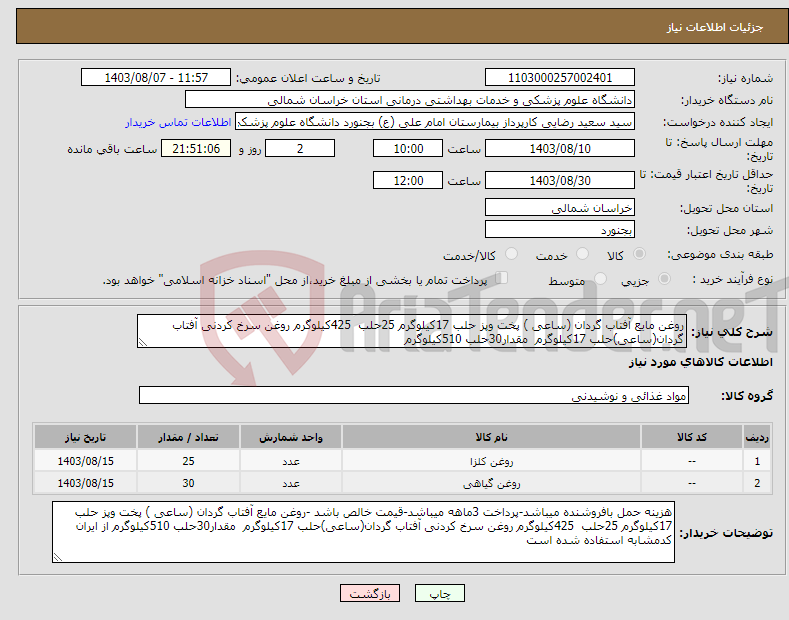789x620 pixels.
Task: Click the delivery province field خراسان شمالی
Action: 560,207
